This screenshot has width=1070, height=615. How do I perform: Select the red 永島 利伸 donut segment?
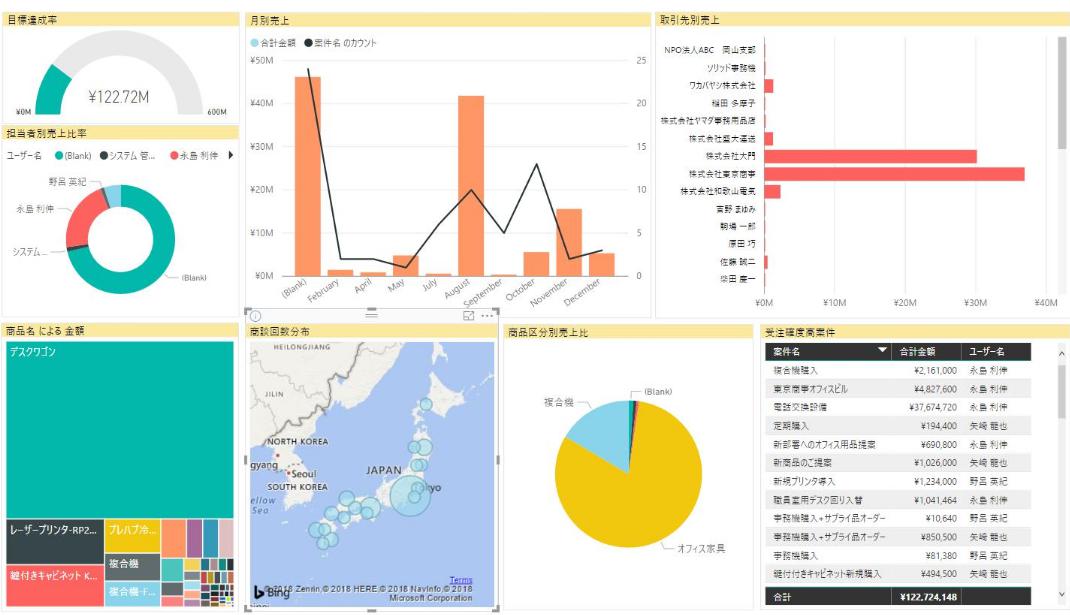[x=82, y=218]
